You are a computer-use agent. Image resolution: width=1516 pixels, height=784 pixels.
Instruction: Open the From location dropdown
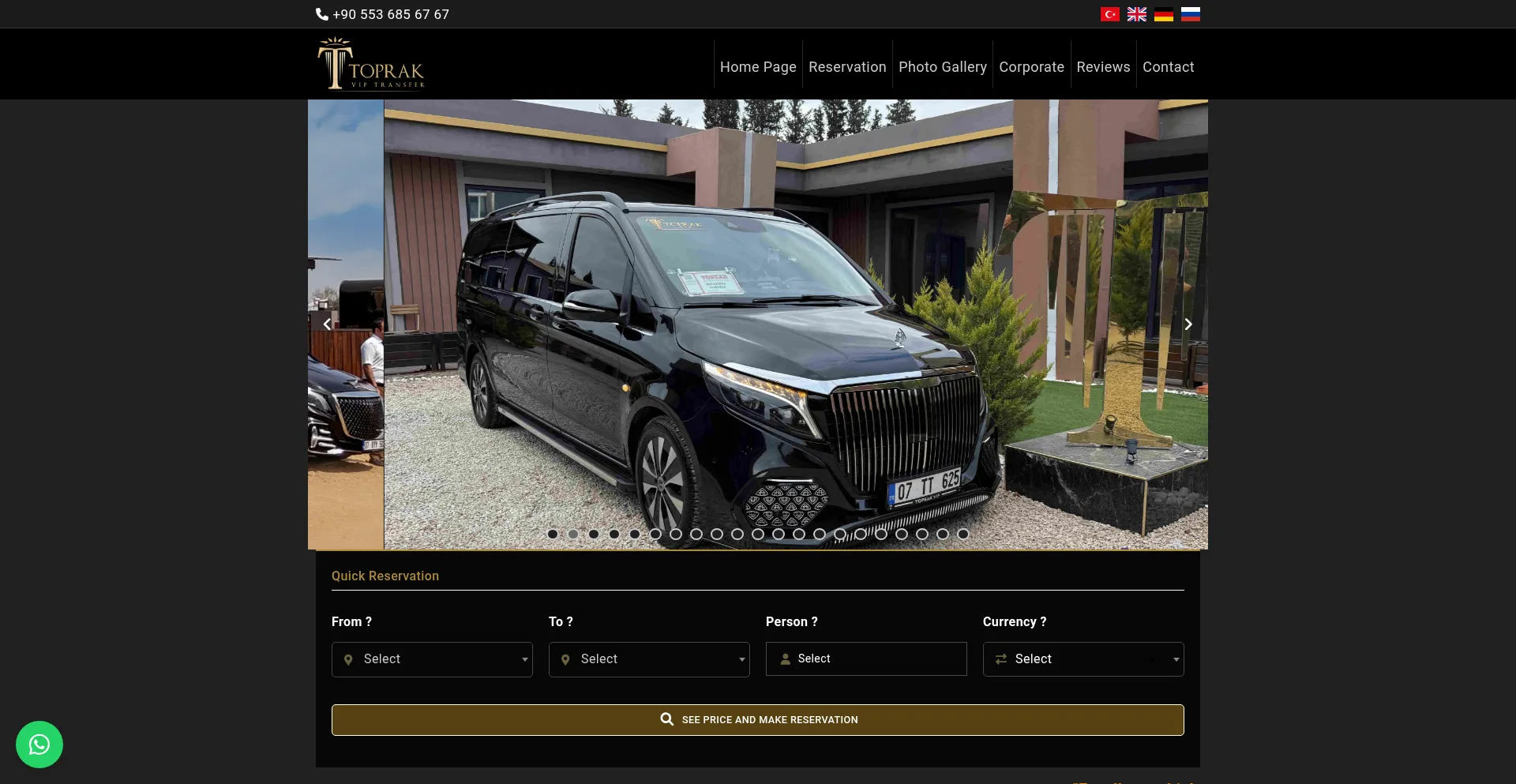tap(432, 659)
